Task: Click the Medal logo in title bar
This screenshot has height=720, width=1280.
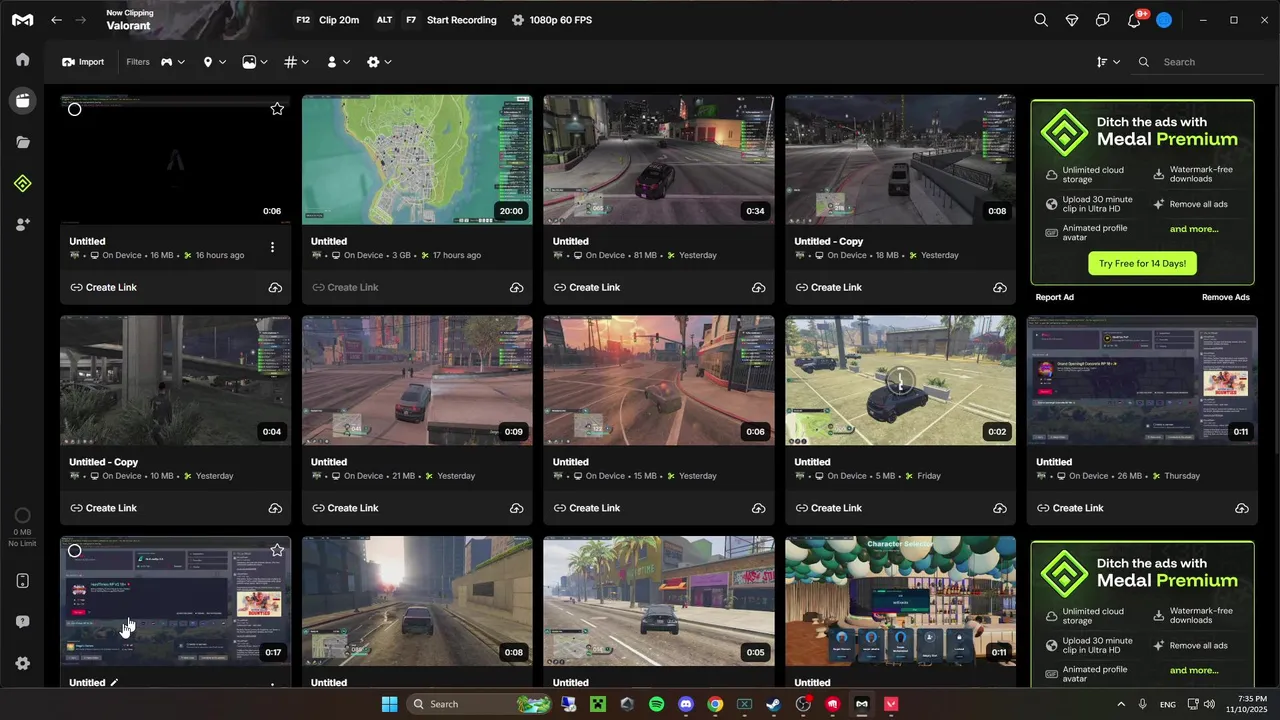Action: [x=22, y=20]
